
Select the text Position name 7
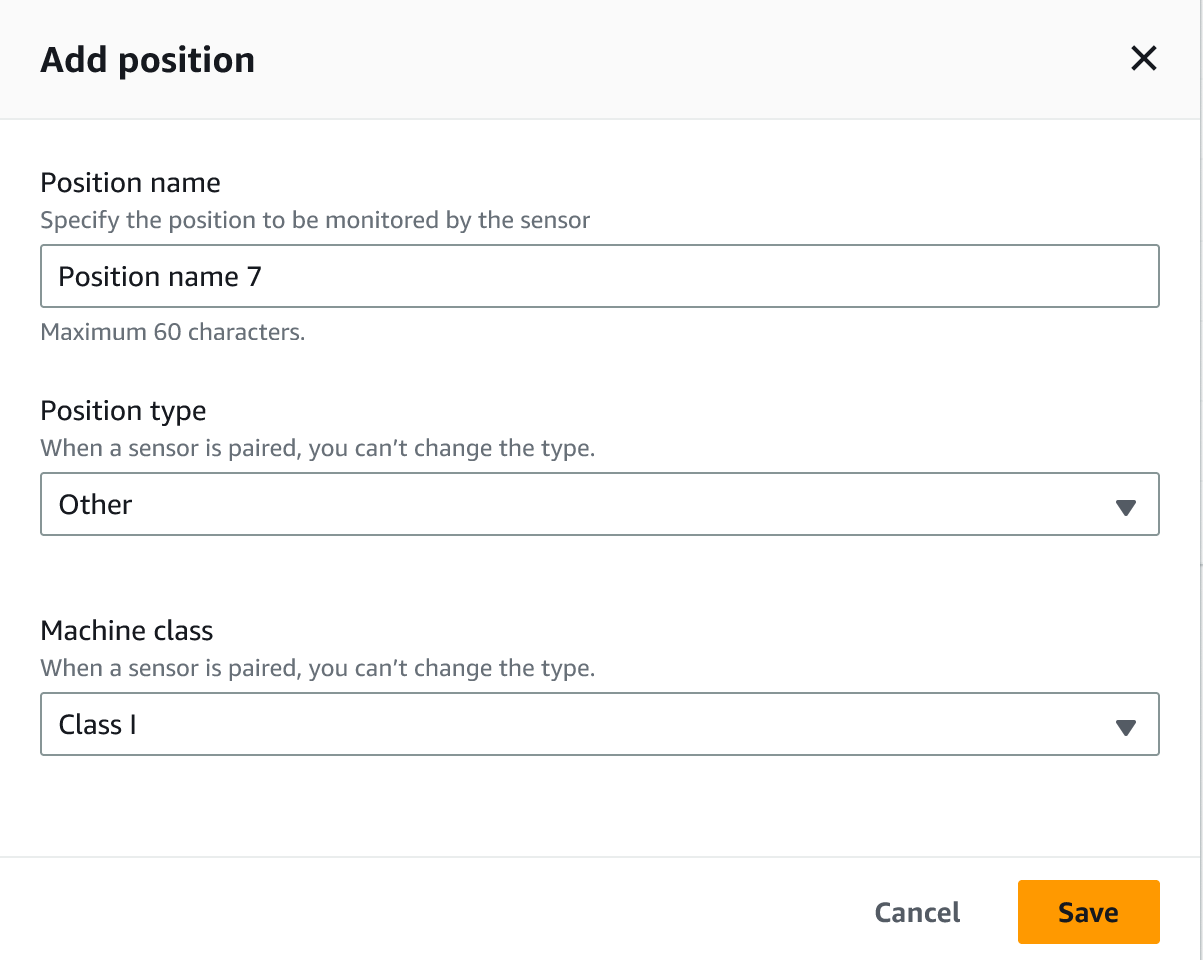pos(160,276)
